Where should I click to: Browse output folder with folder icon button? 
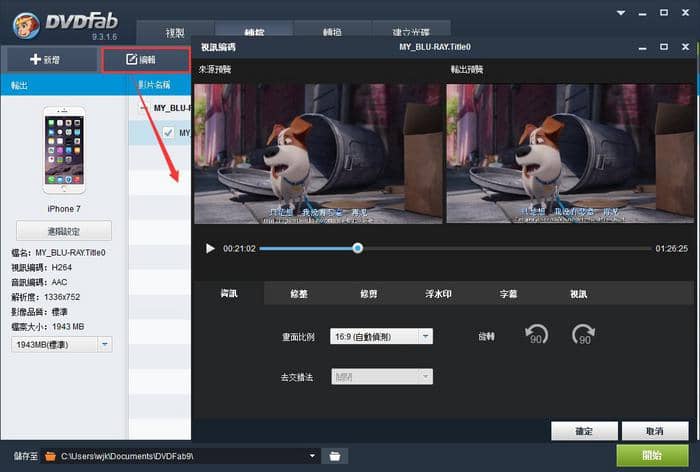click(334, 456)
